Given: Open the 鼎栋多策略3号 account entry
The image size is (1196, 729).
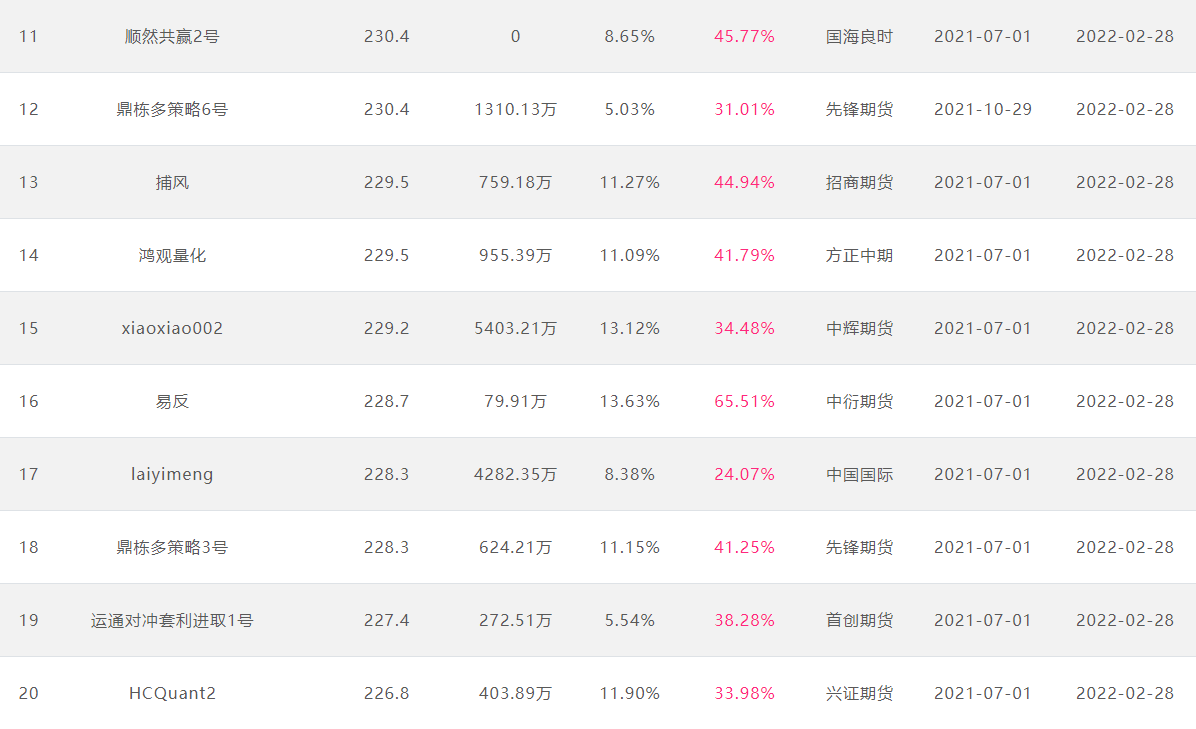Looking at the screenshot, I should [x=172, y=548].
